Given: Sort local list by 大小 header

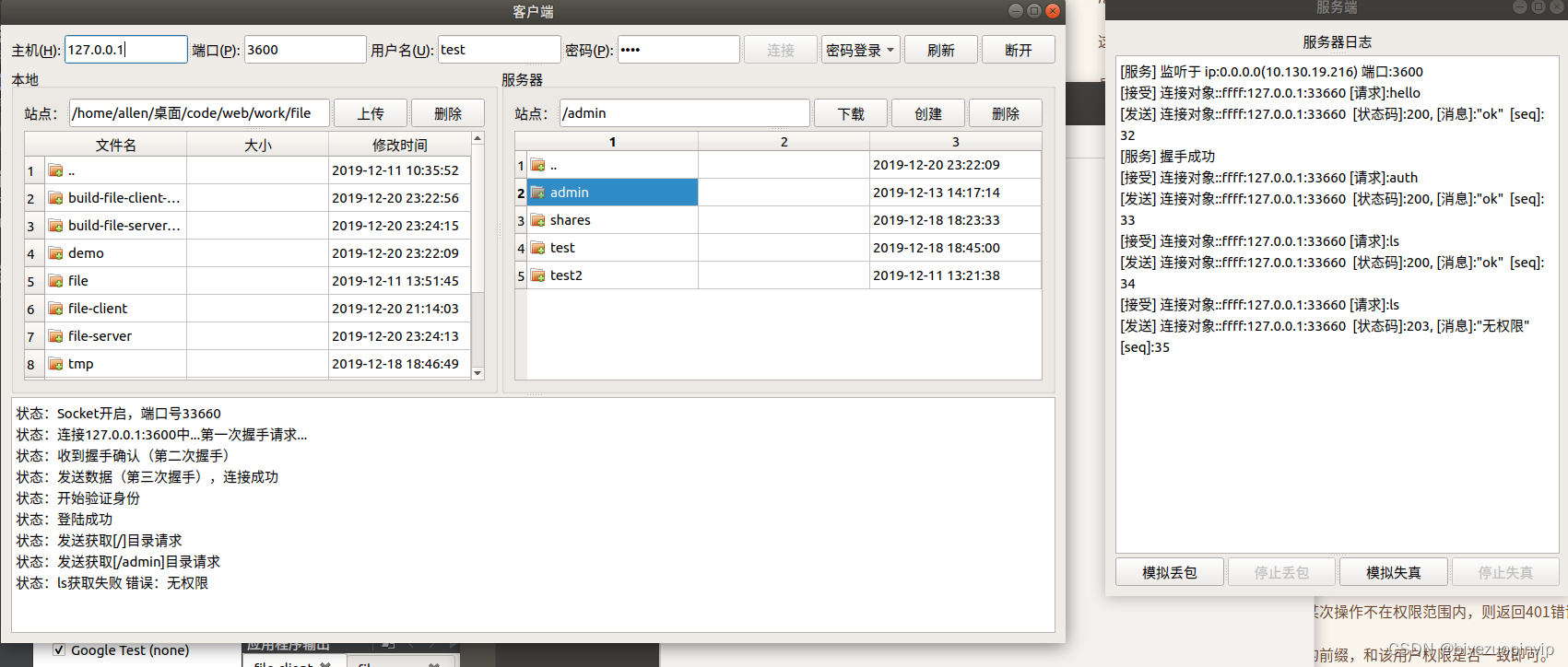Looking at the screenshot, I should click(258, 145).
